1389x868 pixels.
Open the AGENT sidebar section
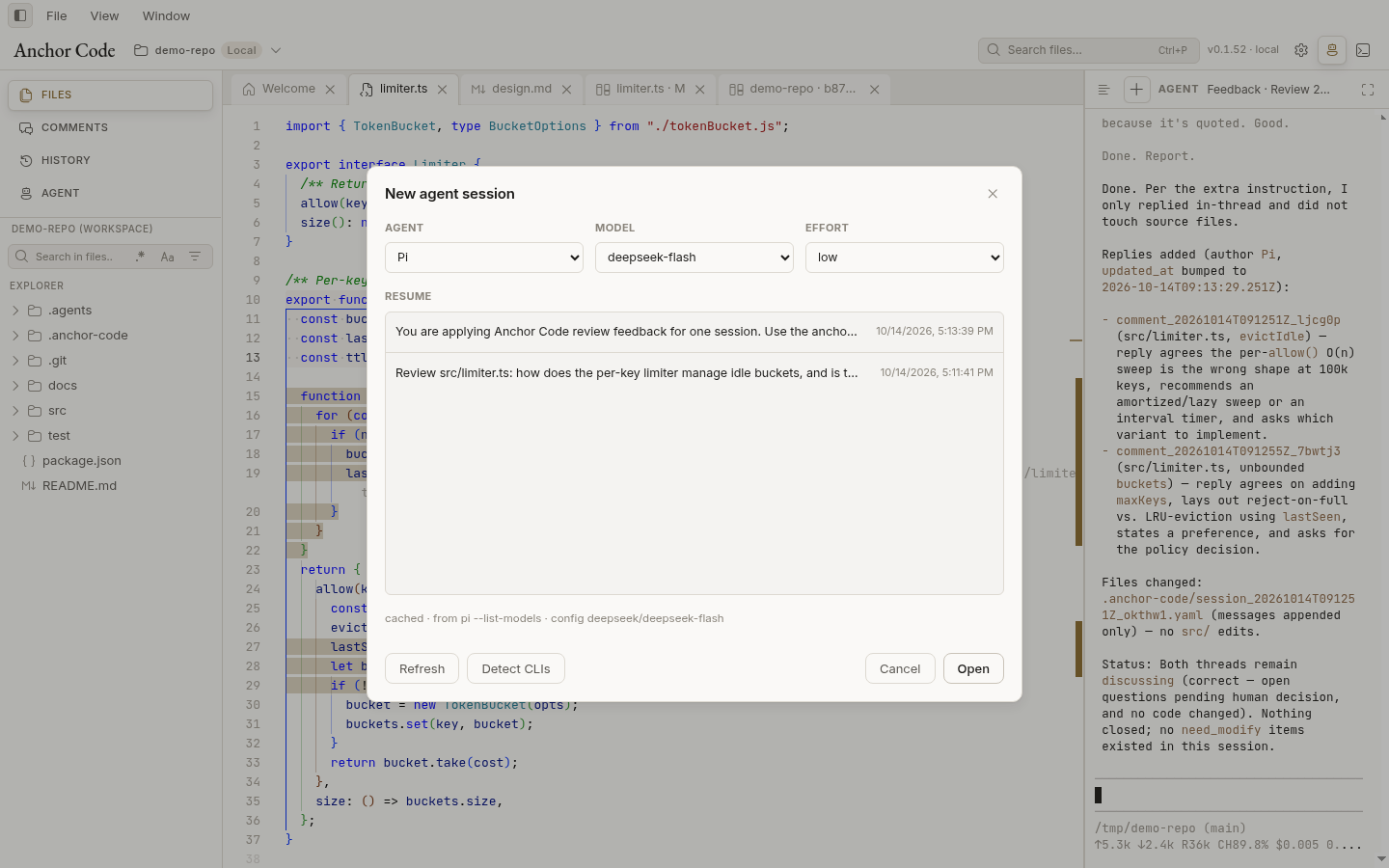(111, 193)
